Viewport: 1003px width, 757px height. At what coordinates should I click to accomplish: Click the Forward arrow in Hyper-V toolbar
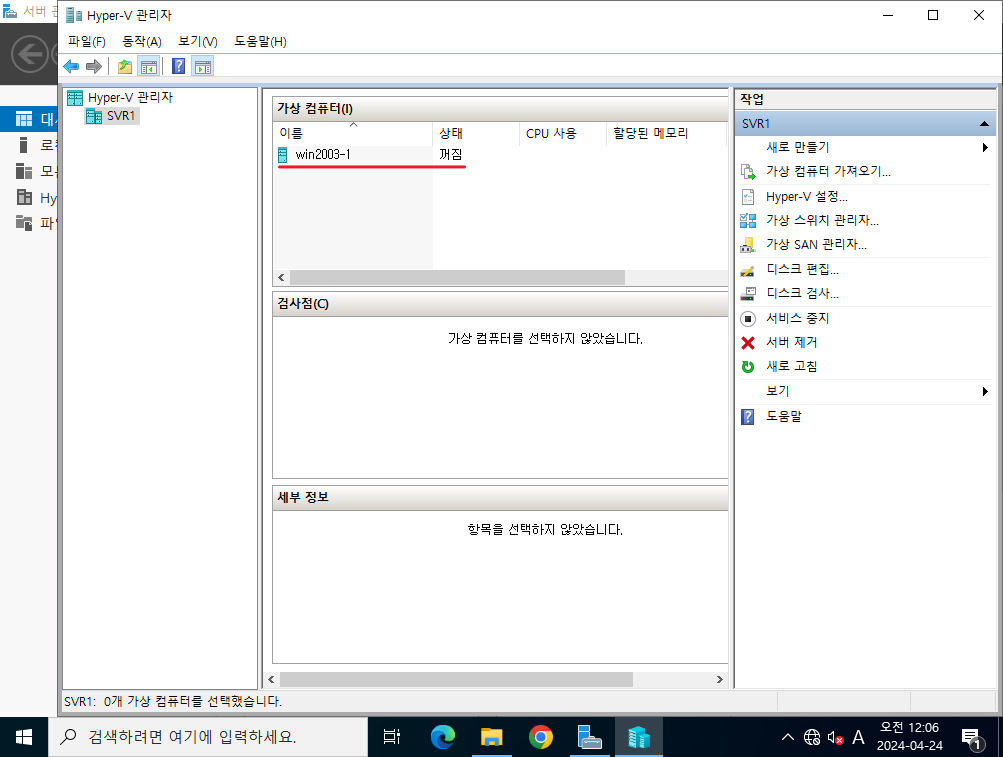point(94,66)
